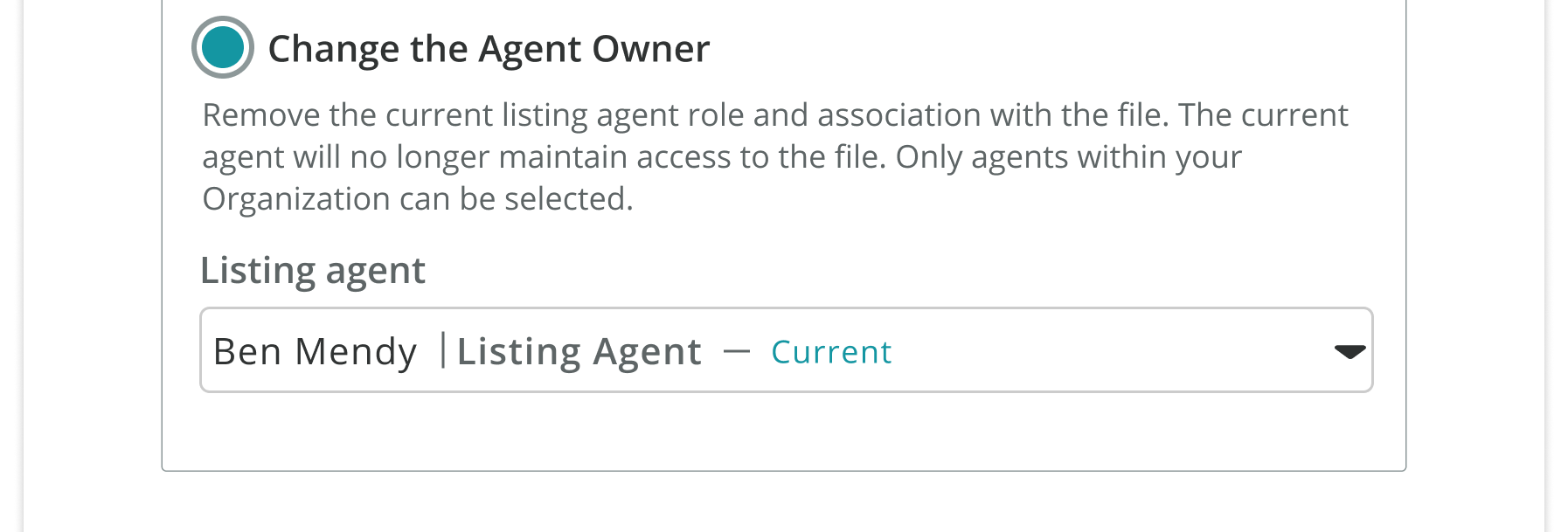Click the empty area inside the dropdown field

1110,350
